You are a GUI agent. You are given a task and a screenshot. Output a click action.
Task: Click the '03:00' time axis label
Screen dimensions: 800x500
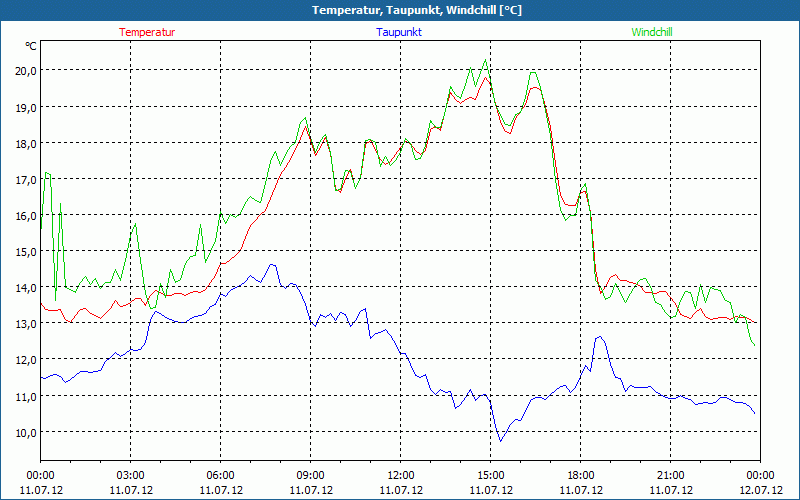coord(131,476)
